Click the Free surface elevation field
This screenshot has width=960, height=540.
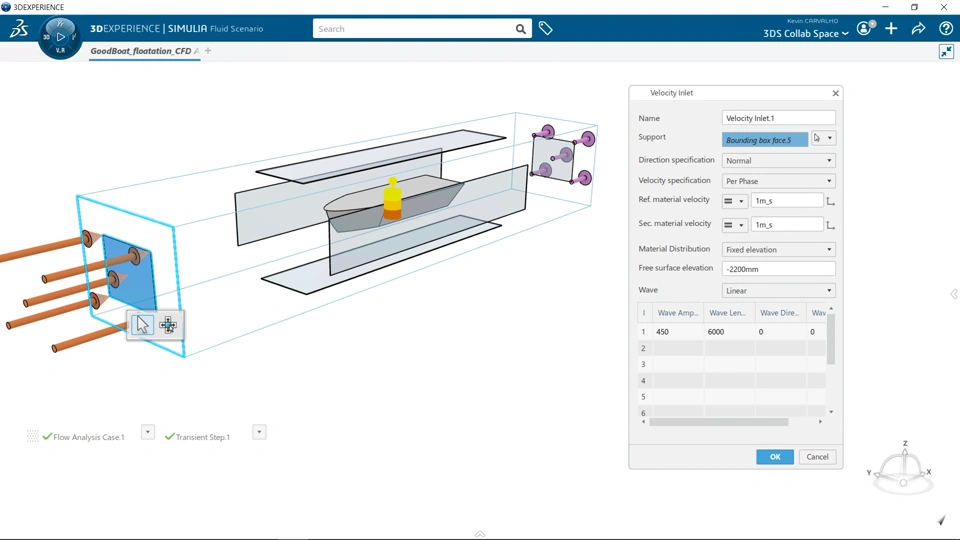pos(778,269)
